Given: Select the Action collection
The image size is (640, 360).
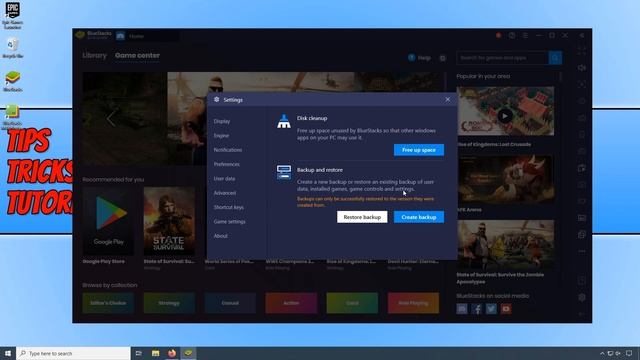Looking at the screenshot, I should [x=291, y=303].
